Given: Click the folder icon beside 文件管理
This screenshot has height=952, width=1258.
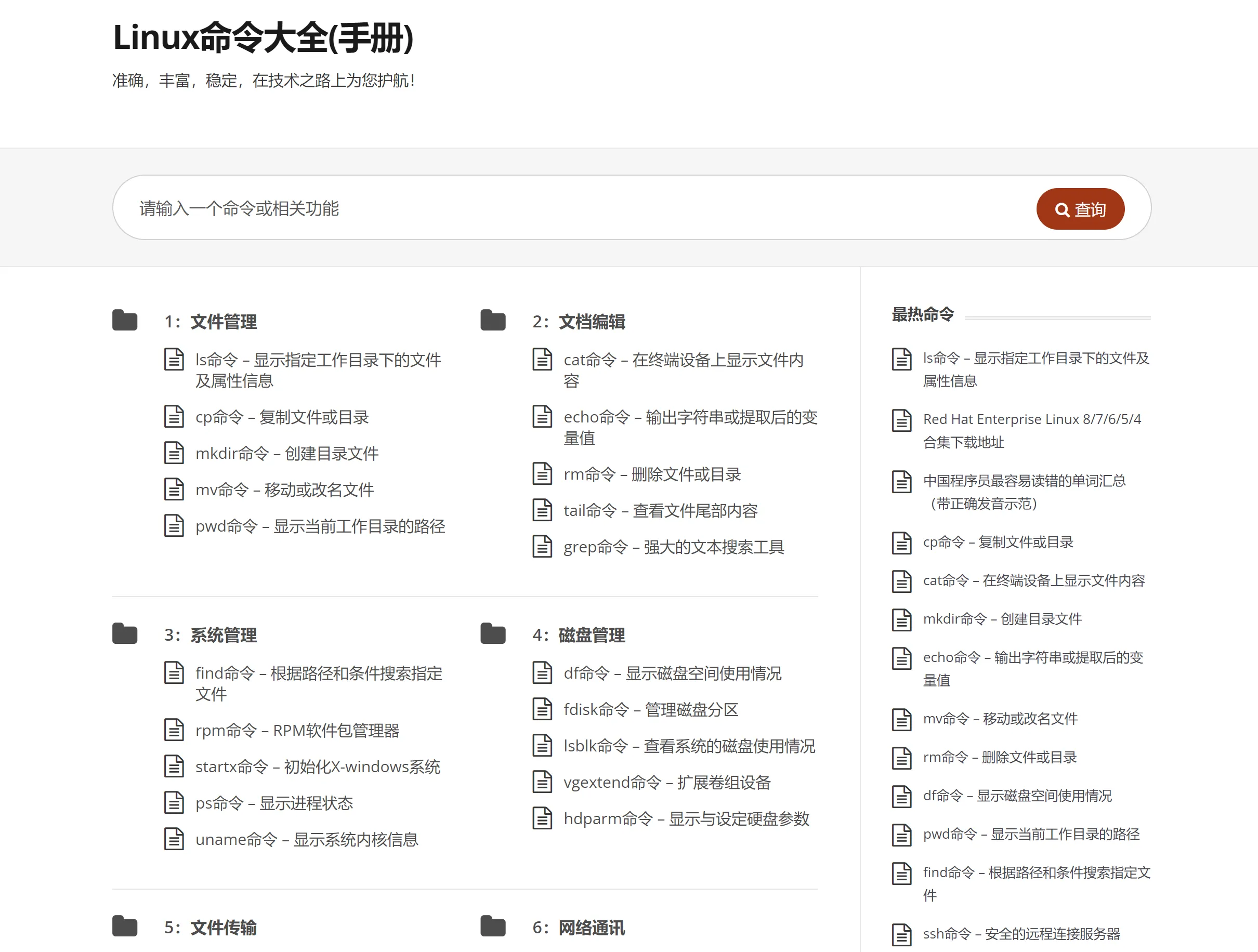Looking at the screenshot, I should pos(125,321).
